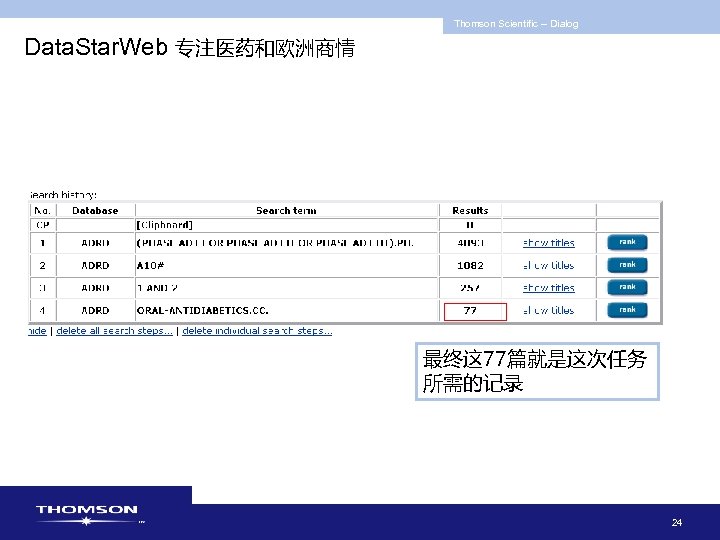Viewport: 720px width, 540px height.
Task: Click the Chinese annotation about 77 records
Action: (537, 371)
